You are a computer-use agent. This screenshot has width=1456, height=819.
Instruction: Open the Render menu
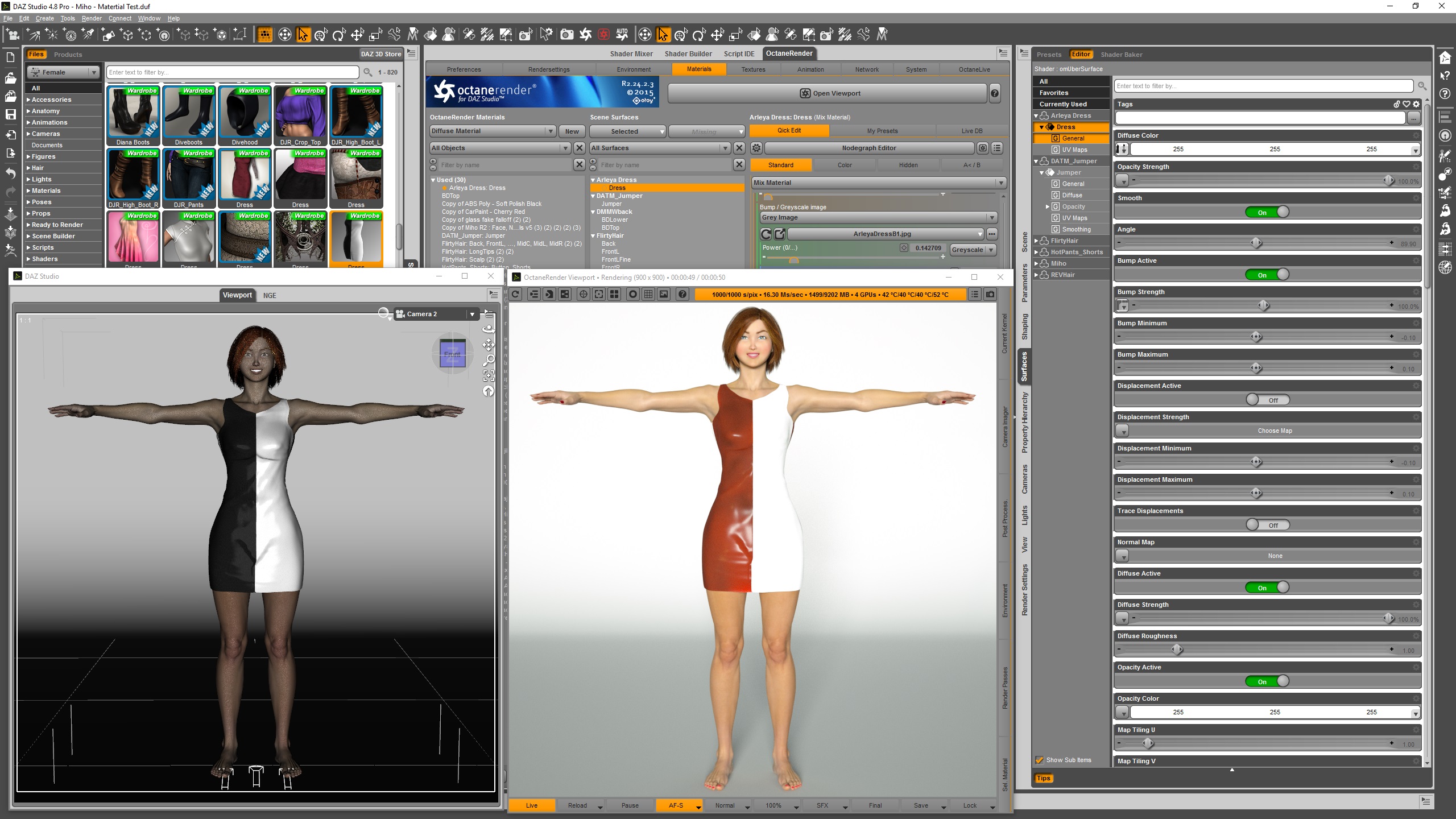click(91, 18)
